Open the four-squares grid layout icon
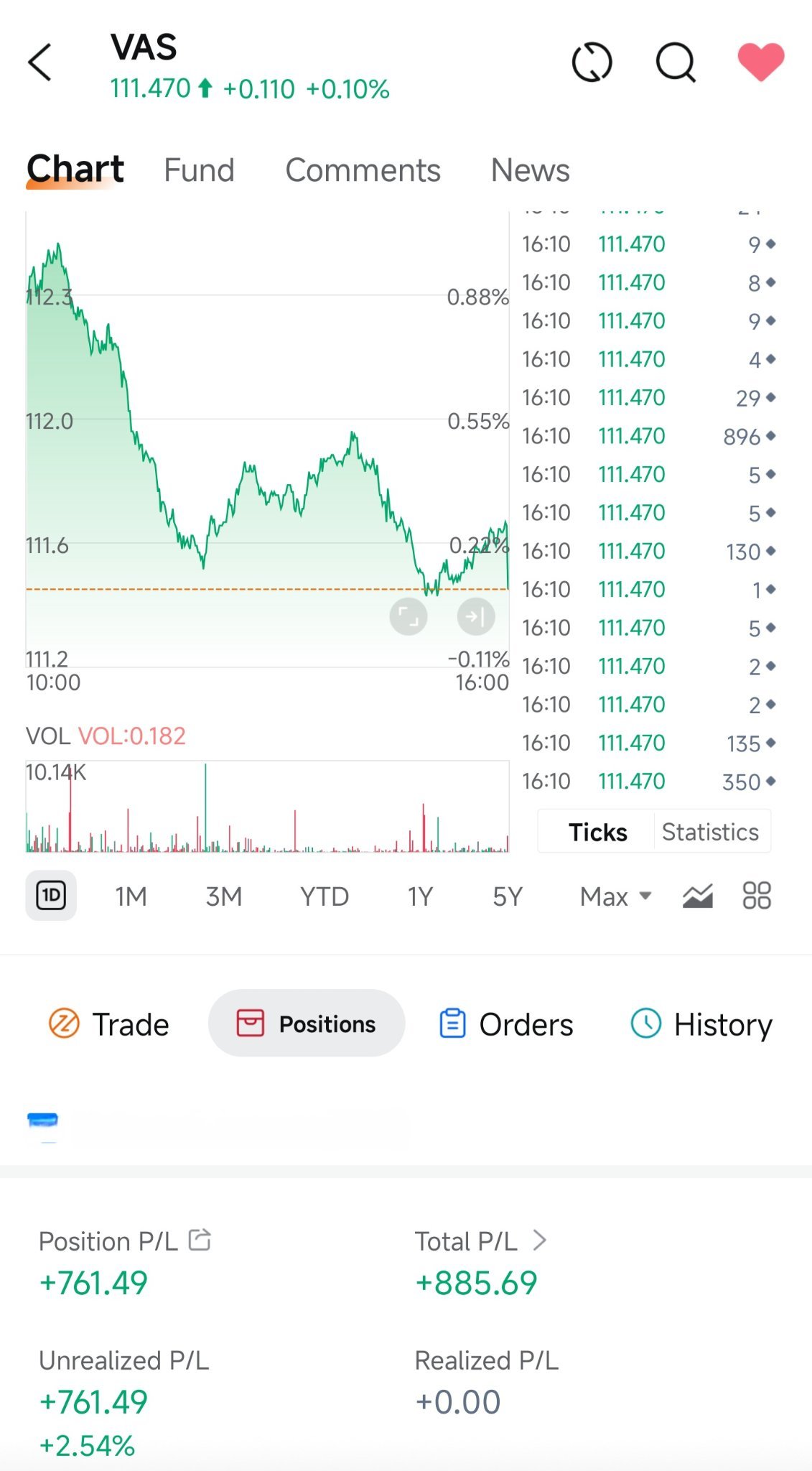Image resolution: width=812 pixels, height=1471 pixels. coord(757,896)
